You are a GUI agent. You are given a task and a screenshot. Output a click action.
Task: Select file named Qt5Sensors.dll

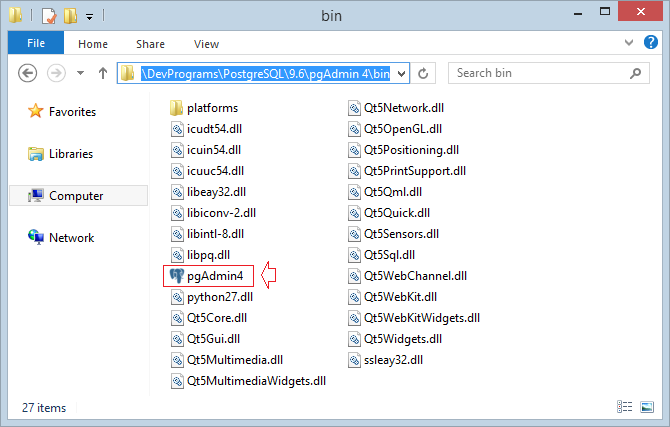pyautogui.click(x=401, y=234)
